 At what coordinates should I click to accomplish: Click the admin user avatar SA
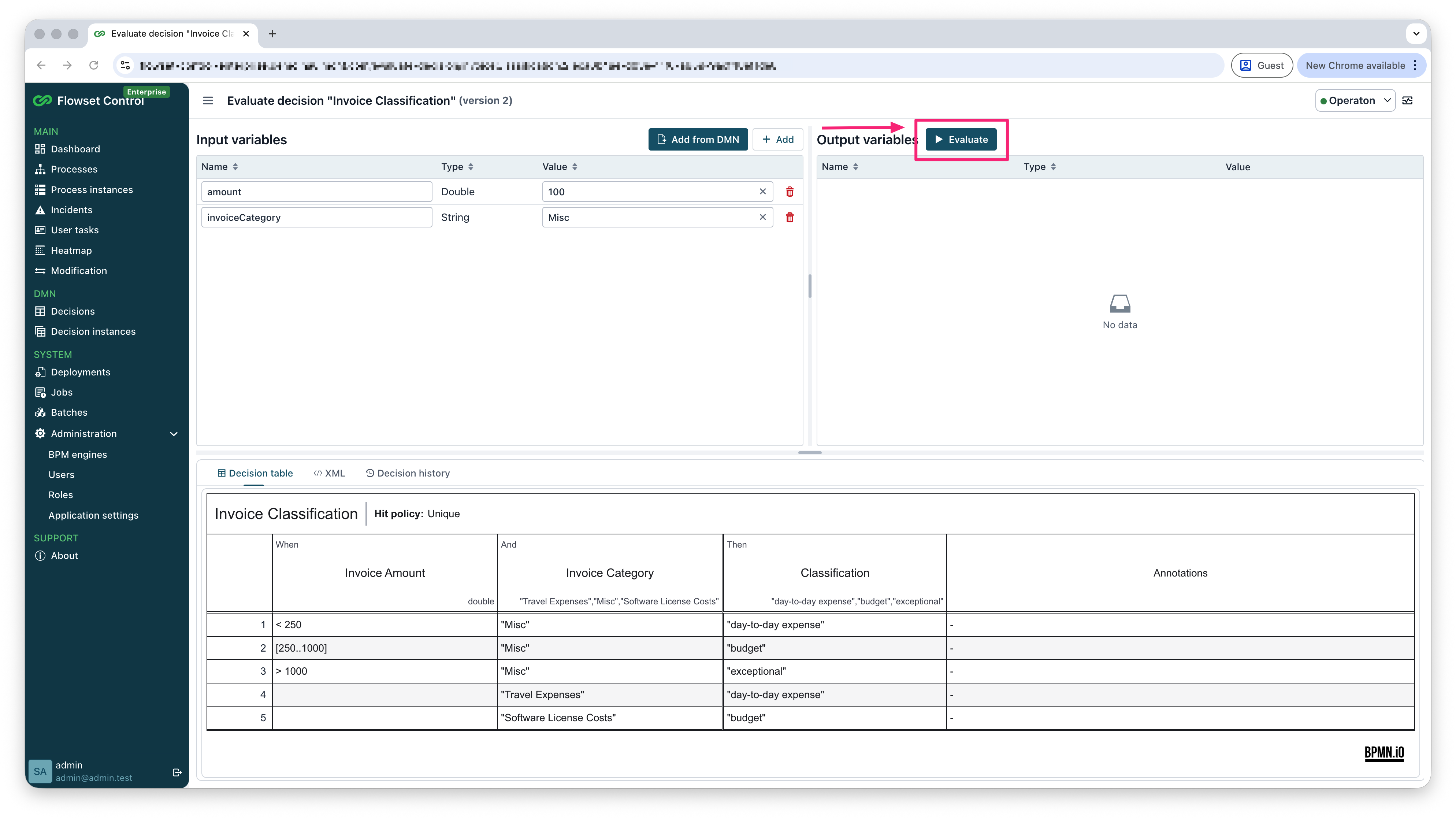point(40,771)
